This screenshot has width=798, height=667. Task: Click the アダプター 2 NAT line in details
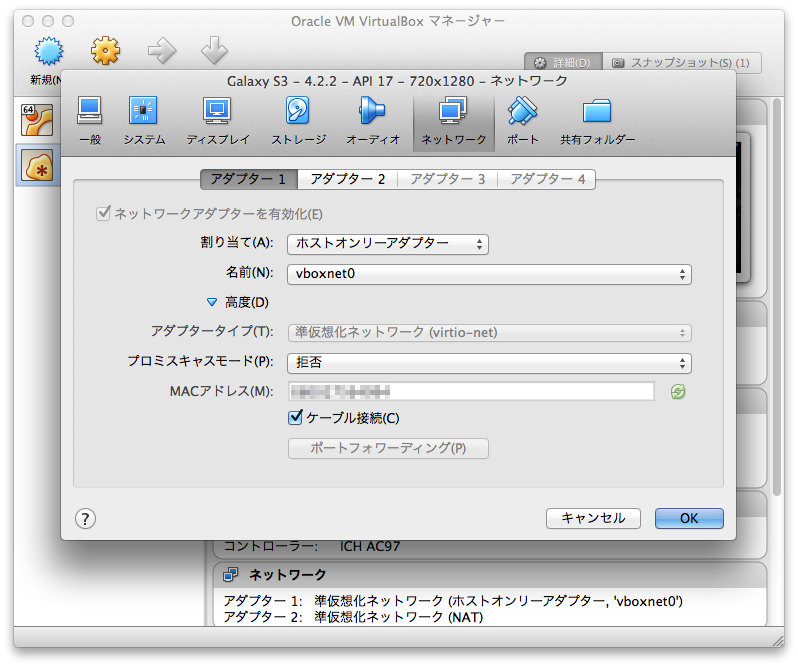coord(353,617)
